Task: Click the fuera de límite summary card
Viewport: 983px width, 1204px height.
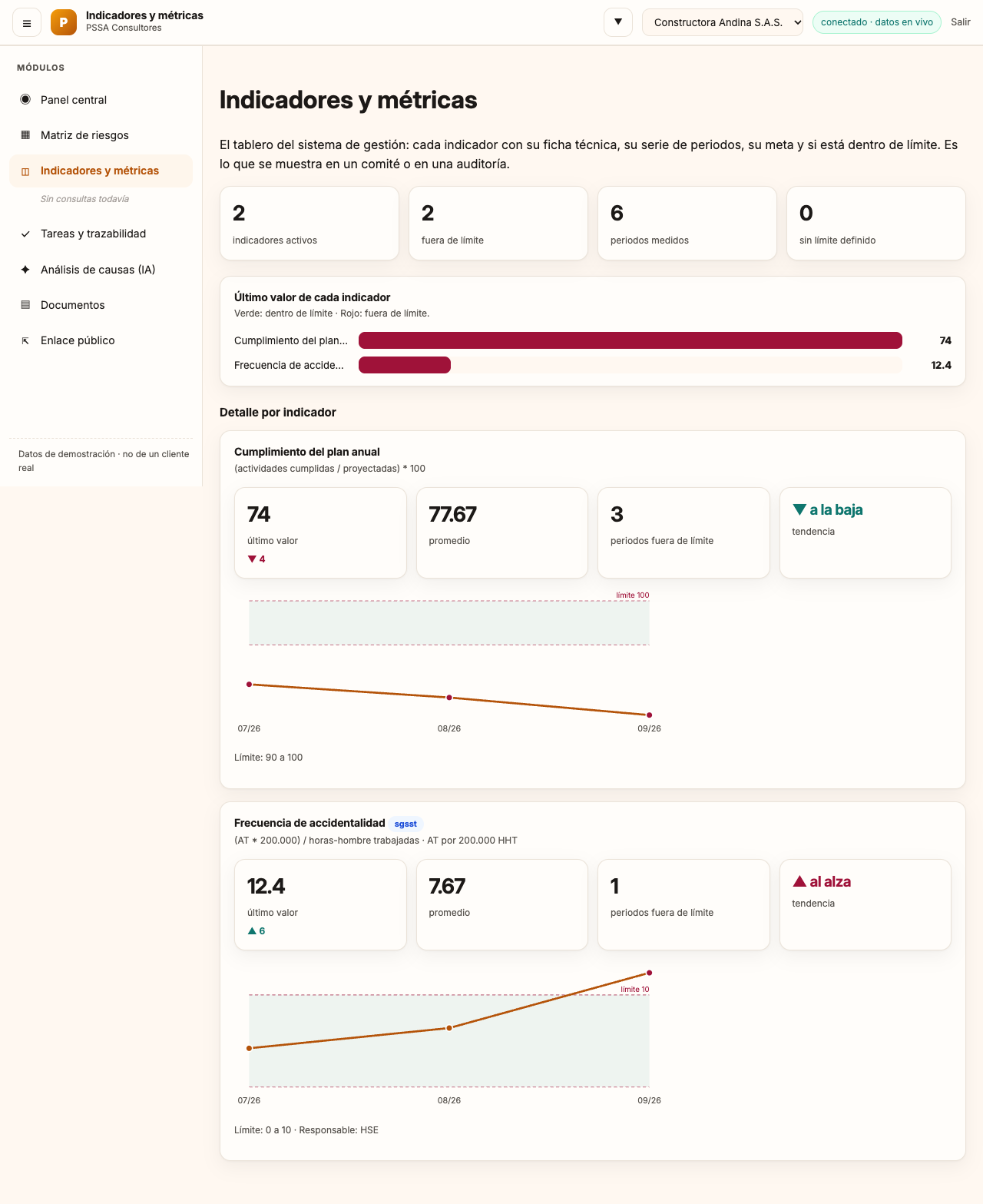Action: tap(498, 224)
